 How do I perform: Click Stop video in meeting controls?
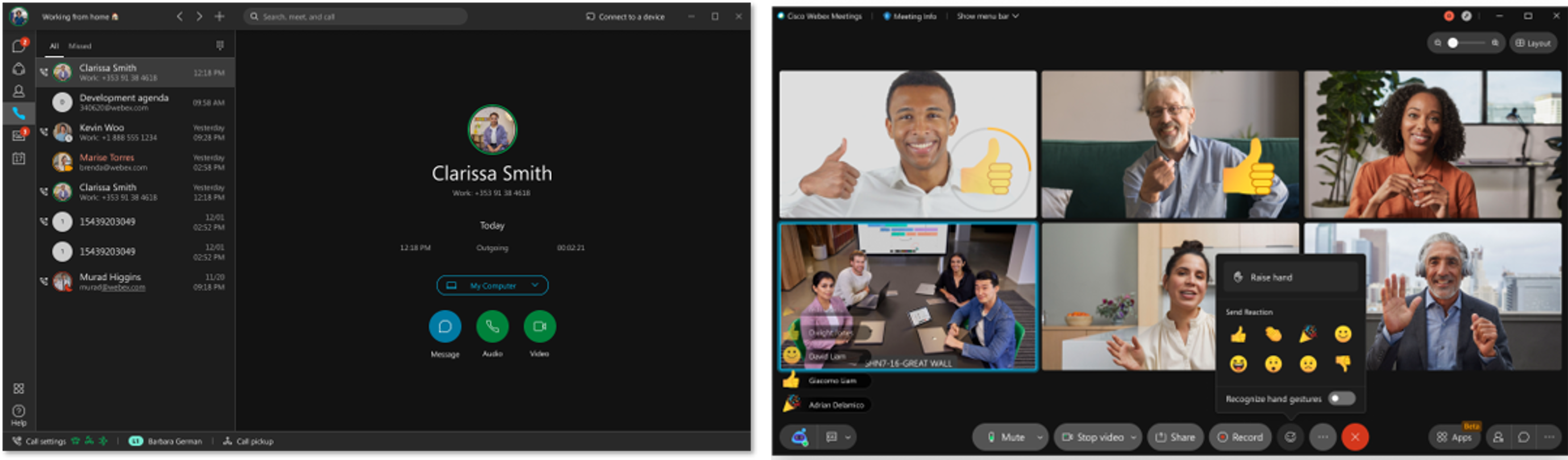coord(1093,437)
